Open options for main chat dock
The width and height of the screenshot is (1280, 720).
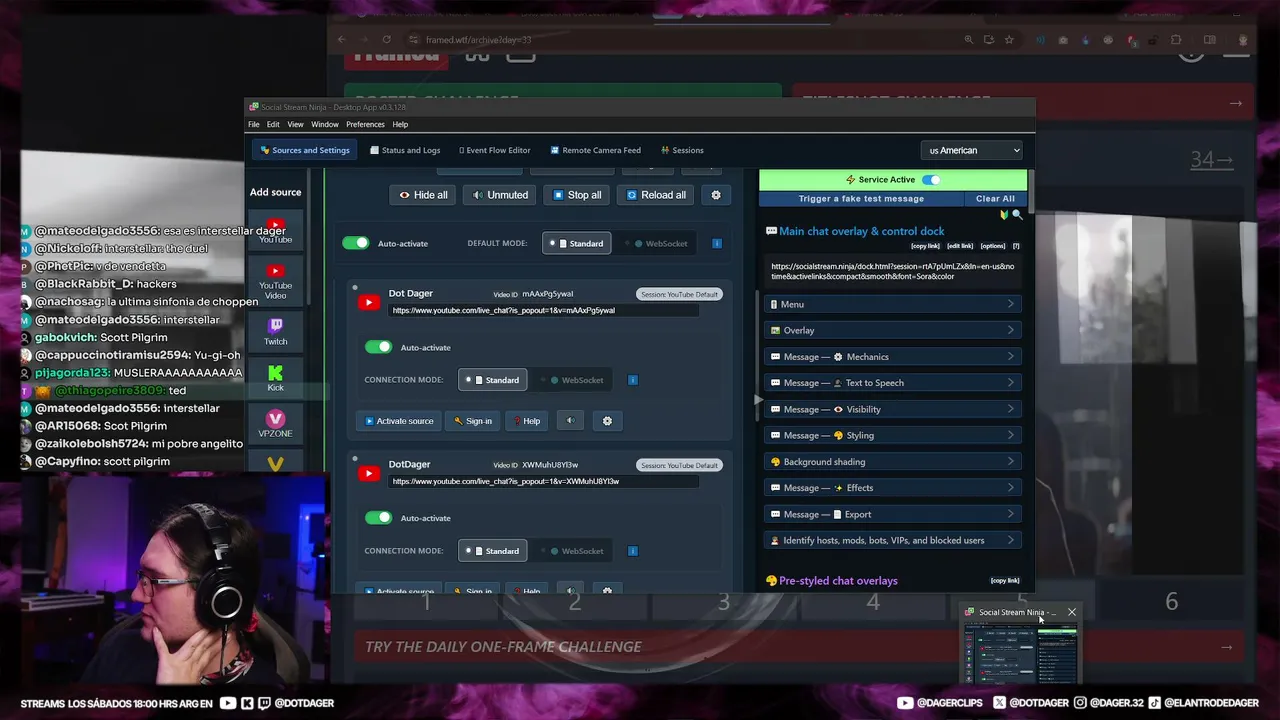coord(993,246)
